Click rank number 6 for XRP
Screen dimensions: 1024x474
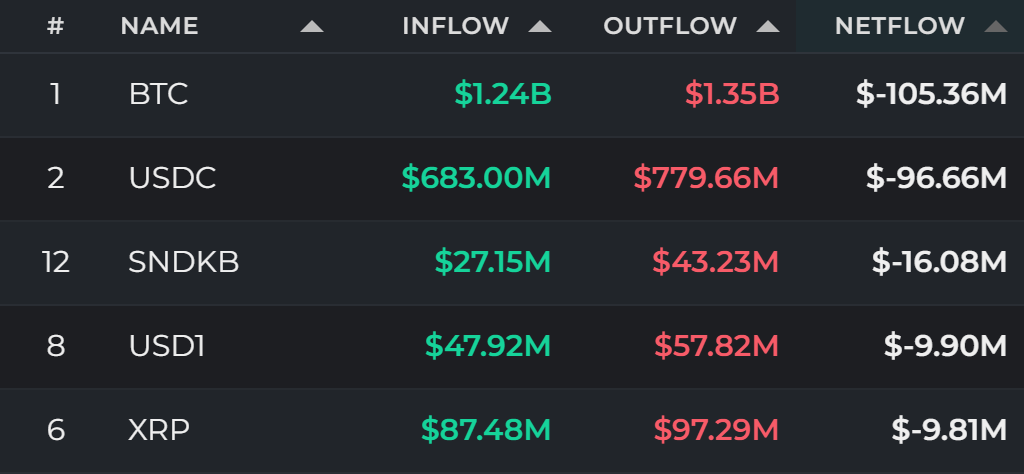[56, 430]
